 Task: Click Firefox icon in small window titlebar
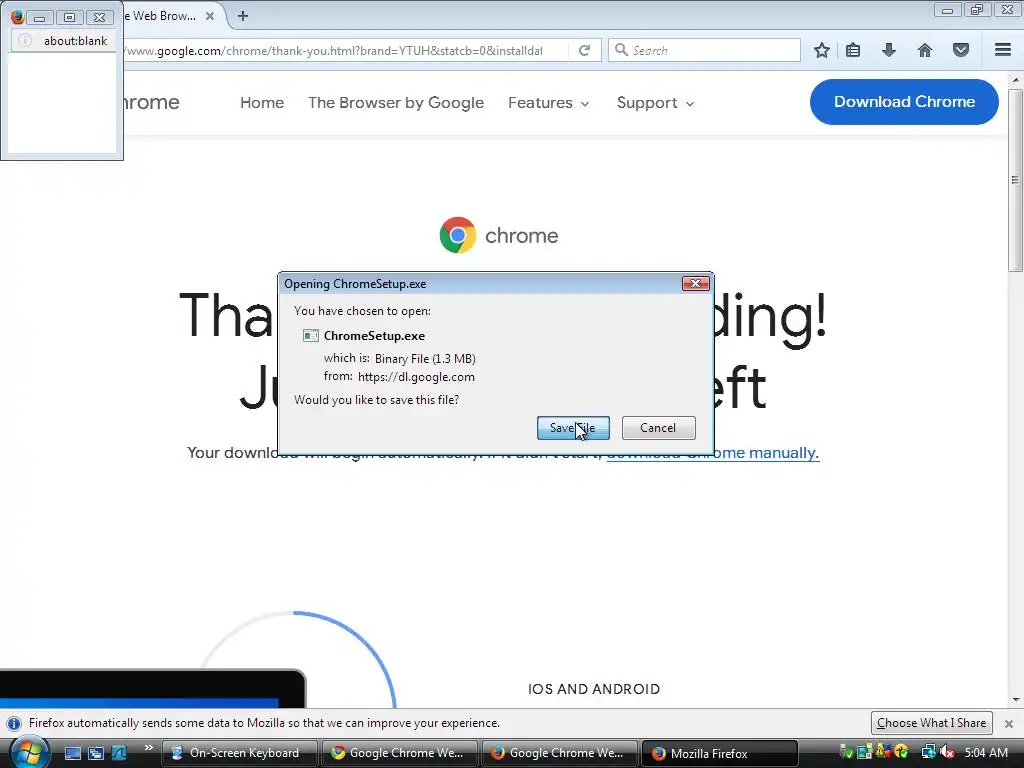coord(18,17)
